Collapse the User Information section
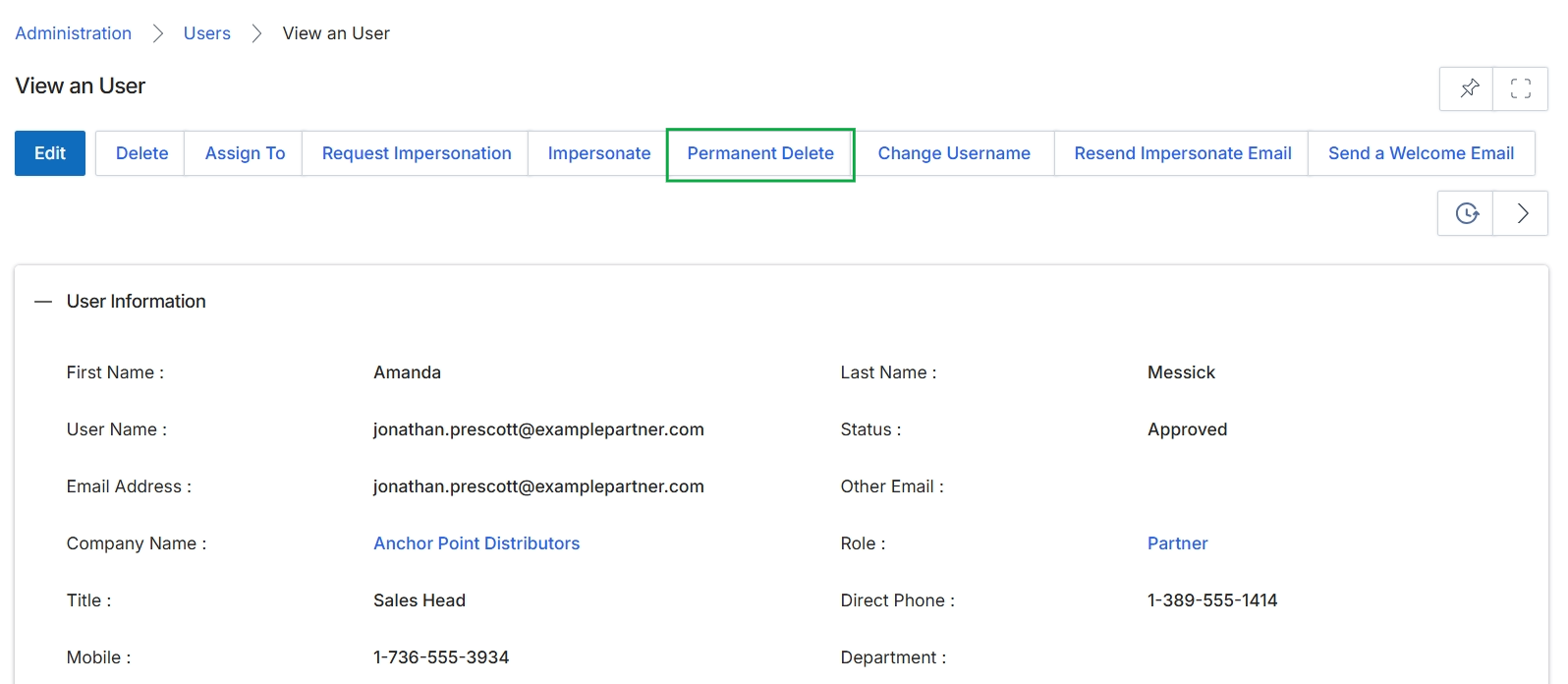The width and height of the screenshot is (1568, 684). pyautogui.click(x=43, y=302)
